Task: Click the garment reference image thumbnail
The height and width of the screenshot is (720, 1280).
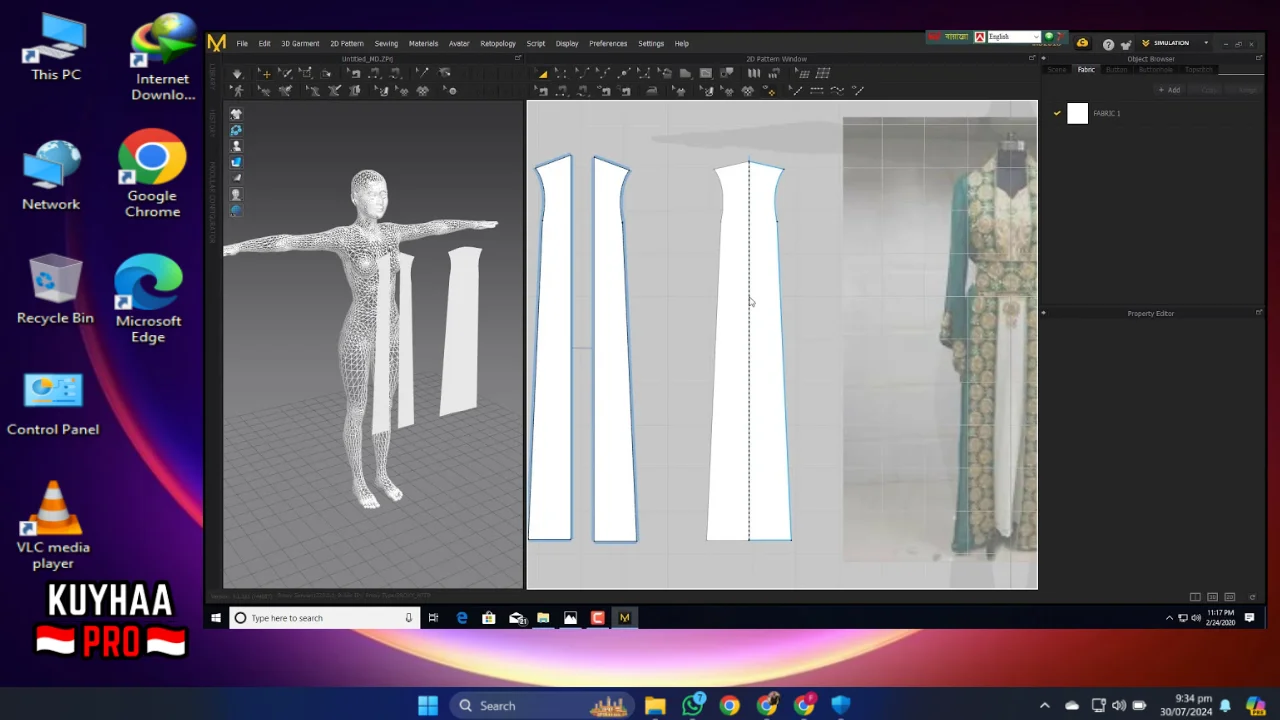Action: point(940,340)
